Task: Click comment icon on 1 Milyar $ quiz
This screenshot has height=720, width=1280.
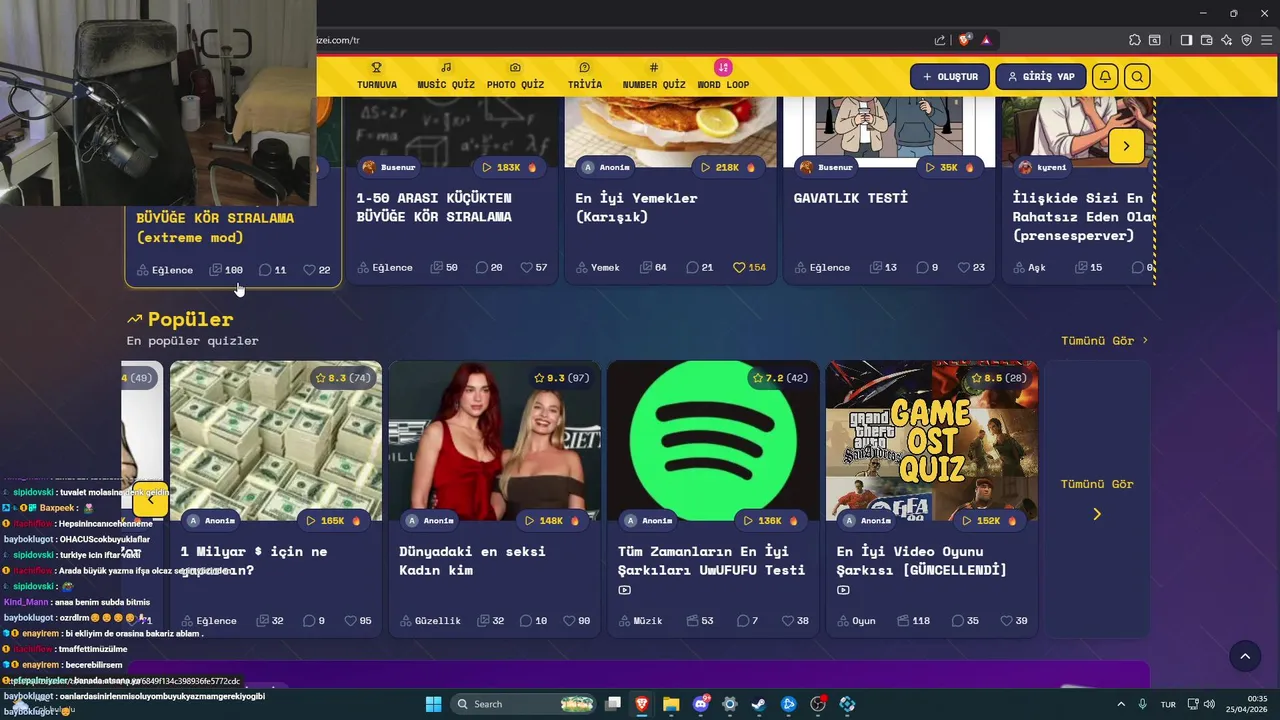Action: point(308,621)
